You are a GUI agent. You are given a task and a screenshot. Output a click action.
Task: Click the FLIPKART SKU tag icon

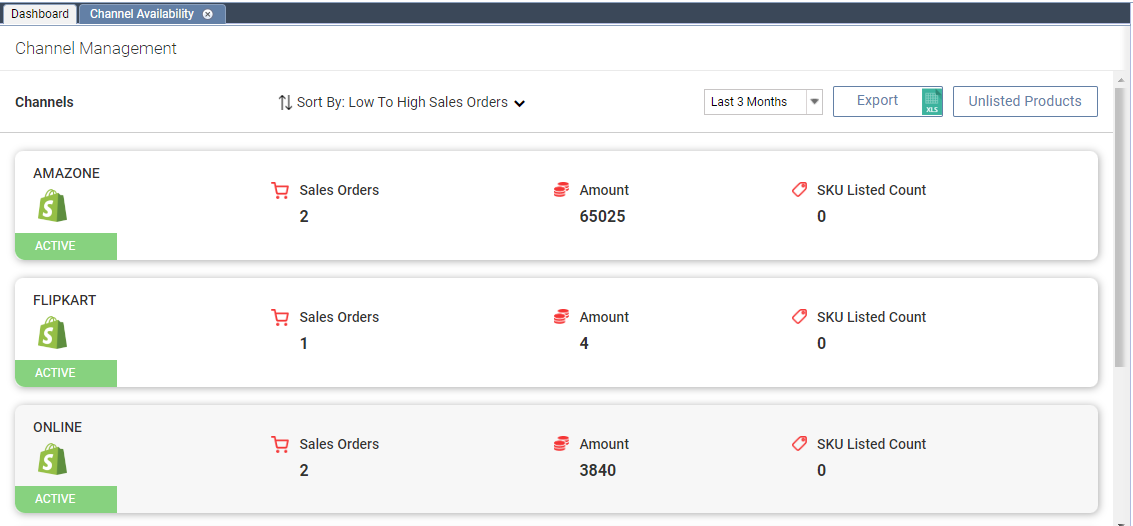click(799, 317)
